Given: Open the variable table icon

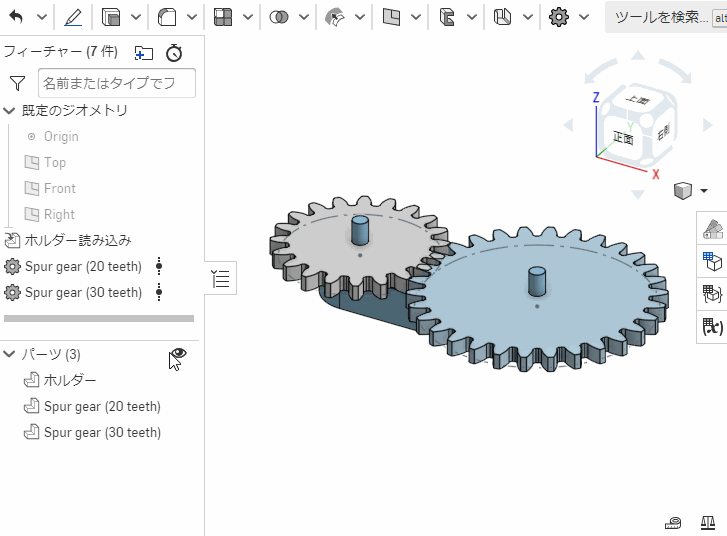Looking at the screenshot, I should point(712,326).
